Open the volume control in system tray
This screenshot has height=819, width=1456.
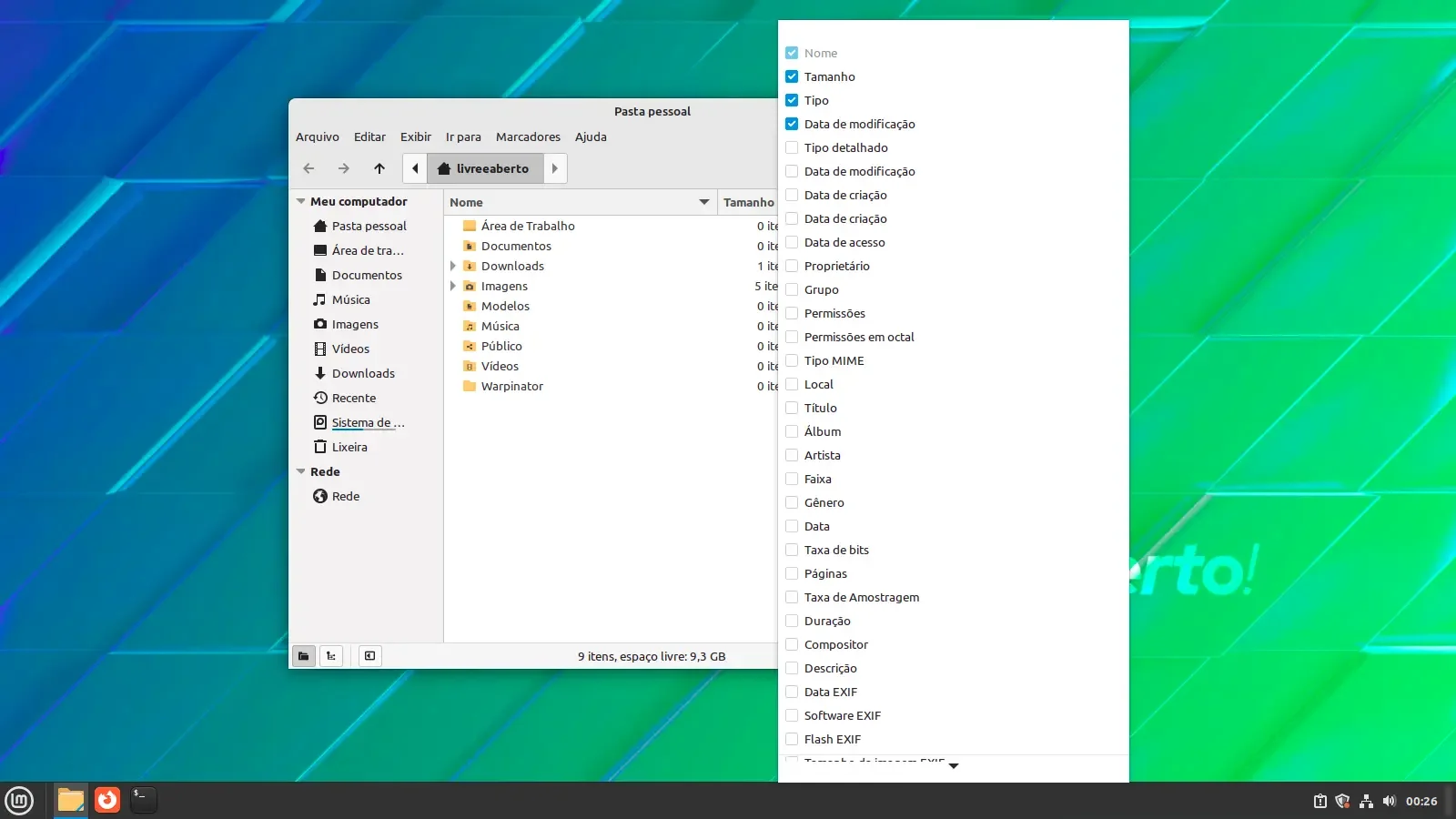point(1389,801)
